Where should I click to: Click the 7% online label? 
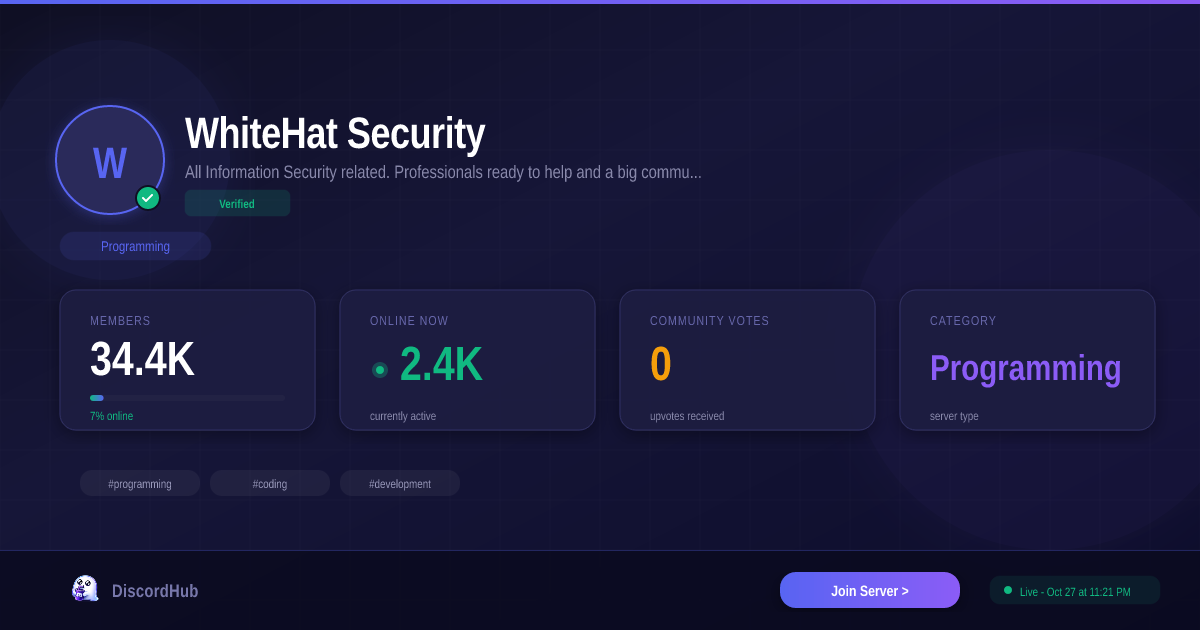pyautogui.click(x=111, y=416)
